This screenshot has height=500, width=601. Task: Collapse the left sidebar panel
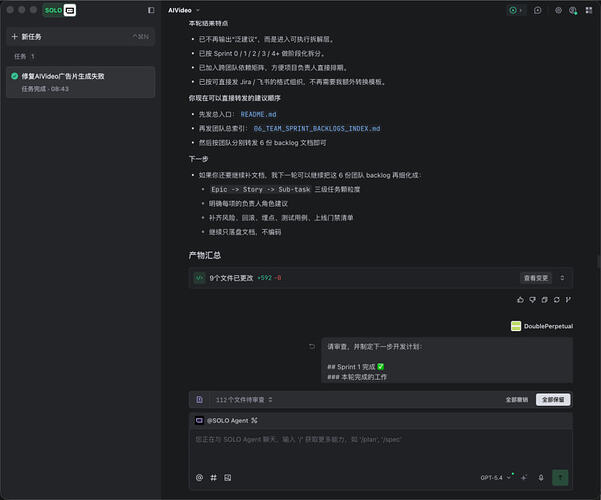coord(151,10)
